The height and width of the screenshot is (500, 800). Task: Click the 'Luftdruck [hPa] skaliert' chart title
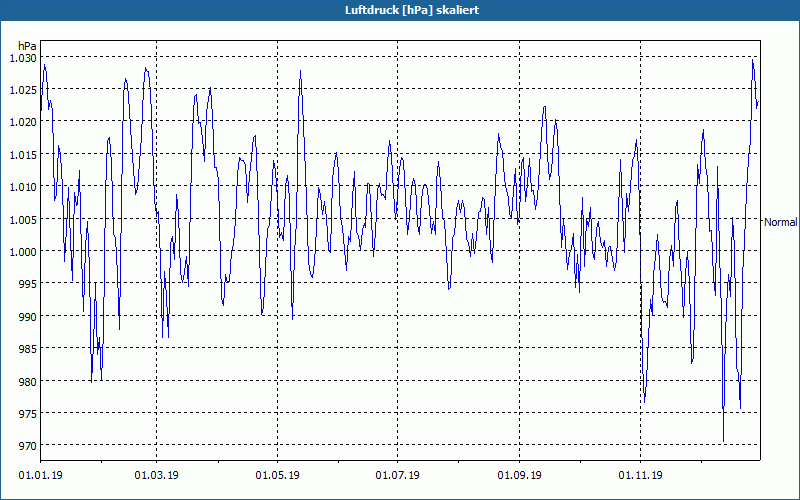[x=412, y=10]
